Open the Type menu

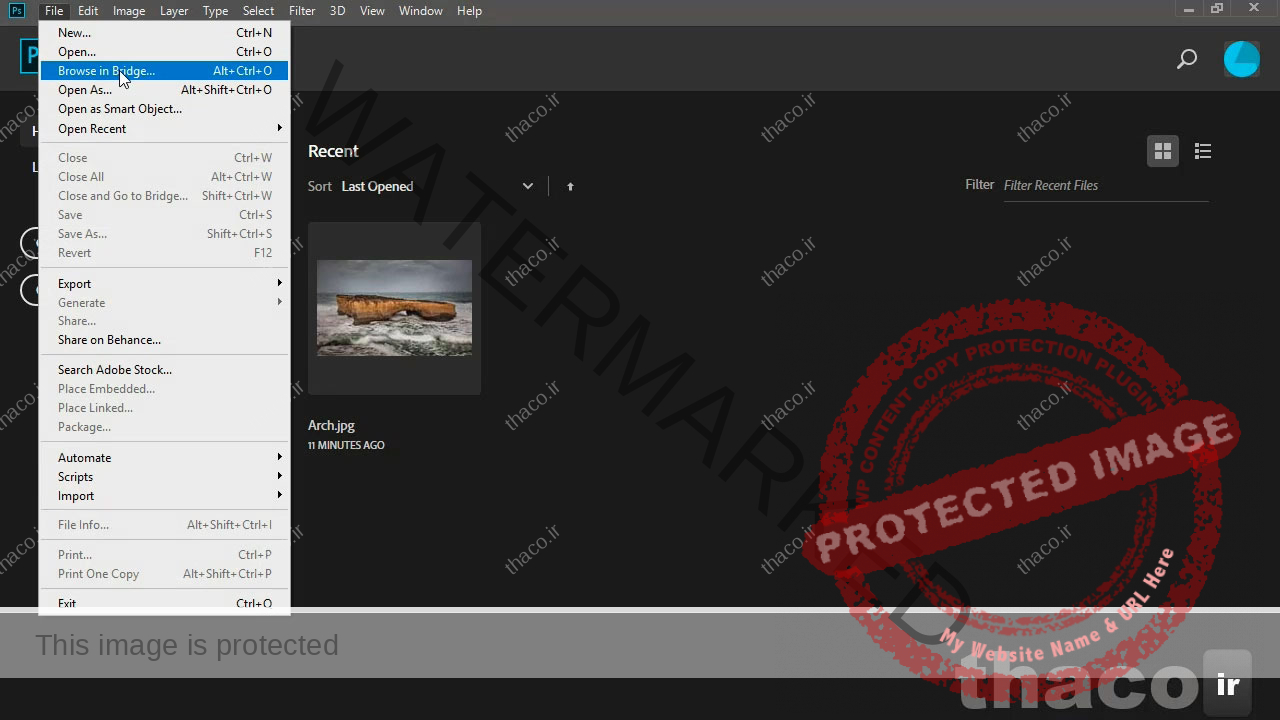click(x=215, y=10)
